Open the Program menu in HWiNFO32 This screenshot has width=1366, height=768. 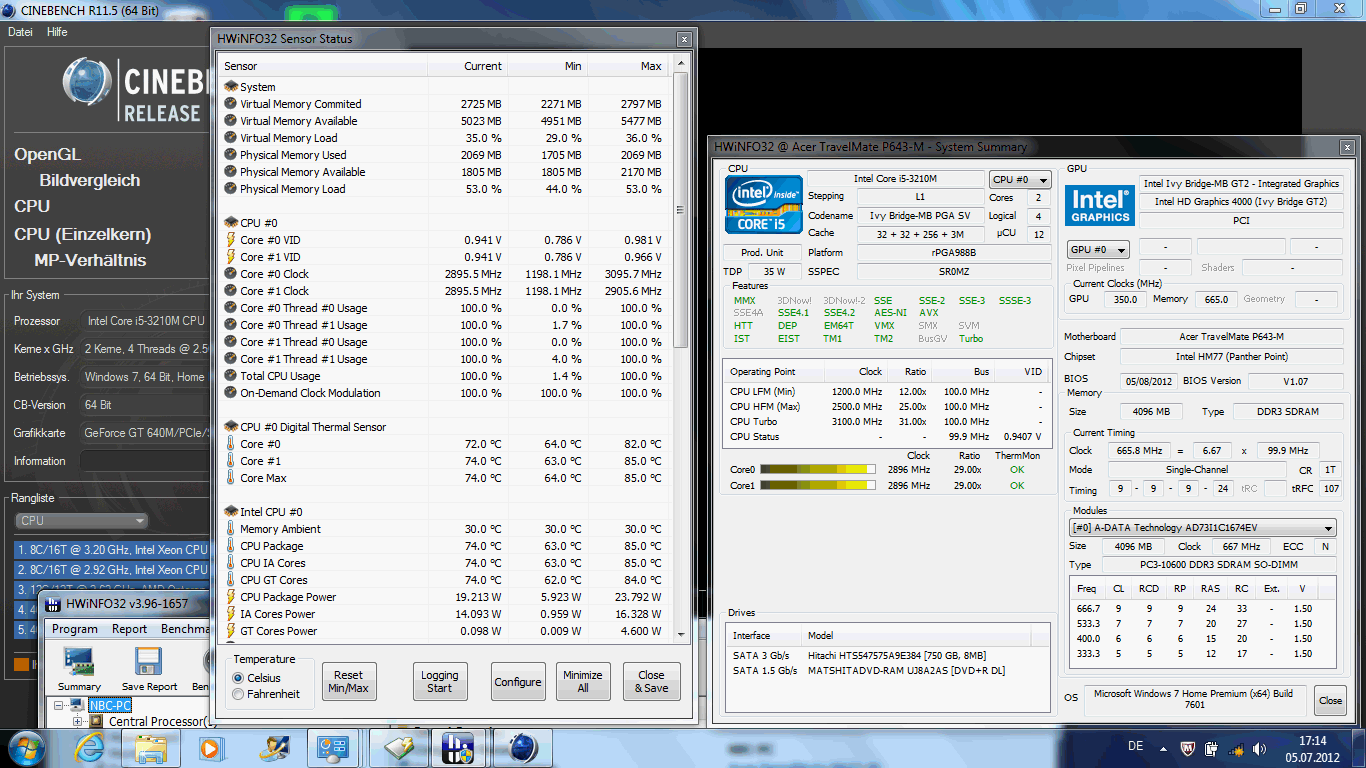click(x=75, y=629)
